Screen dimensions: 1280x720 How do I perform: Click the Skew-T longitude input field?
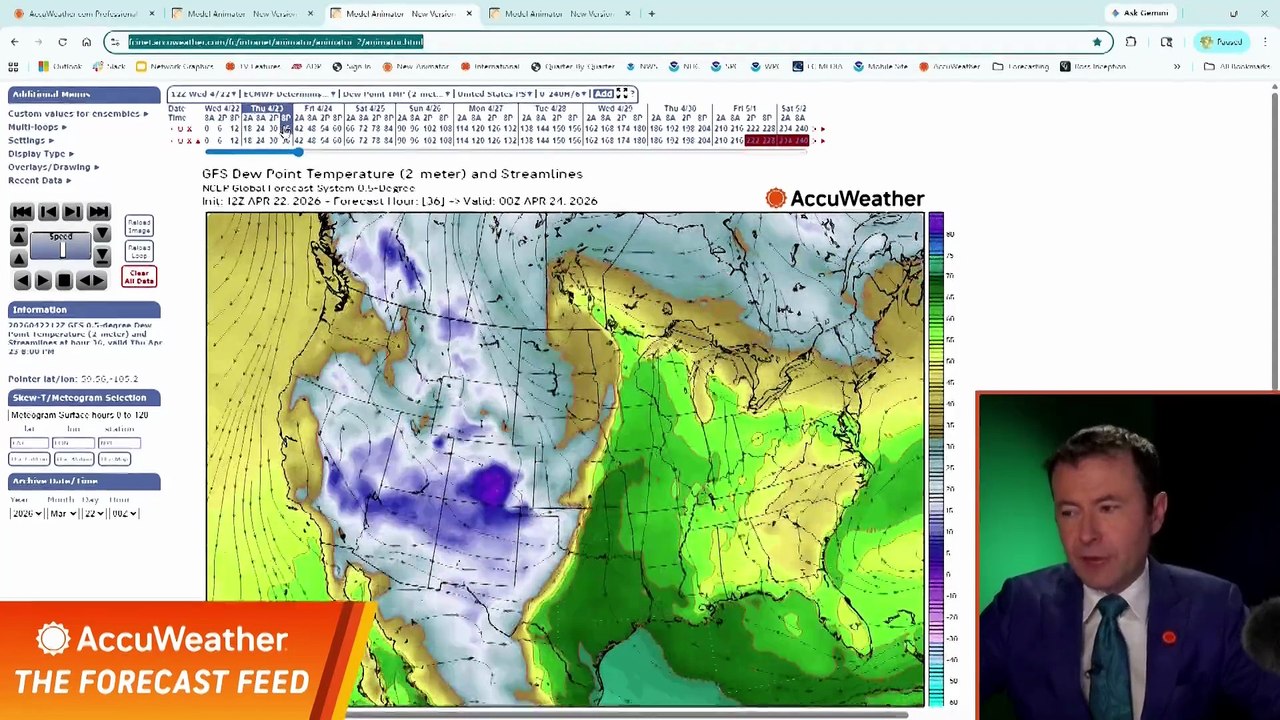pos(74,443)
